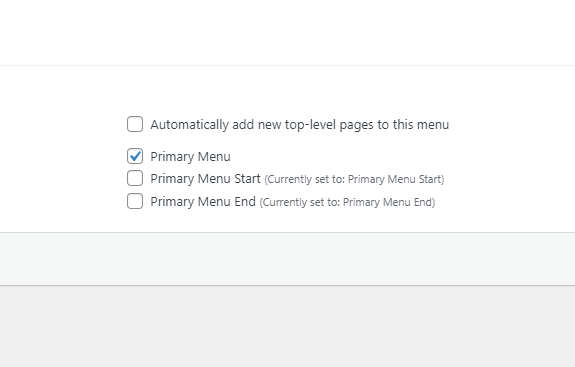The height and width of the screenshot is (367, 575).
Task: Click the 'Primary Menu End' label text
Action: pyautogui.click(x=203, y=201)
